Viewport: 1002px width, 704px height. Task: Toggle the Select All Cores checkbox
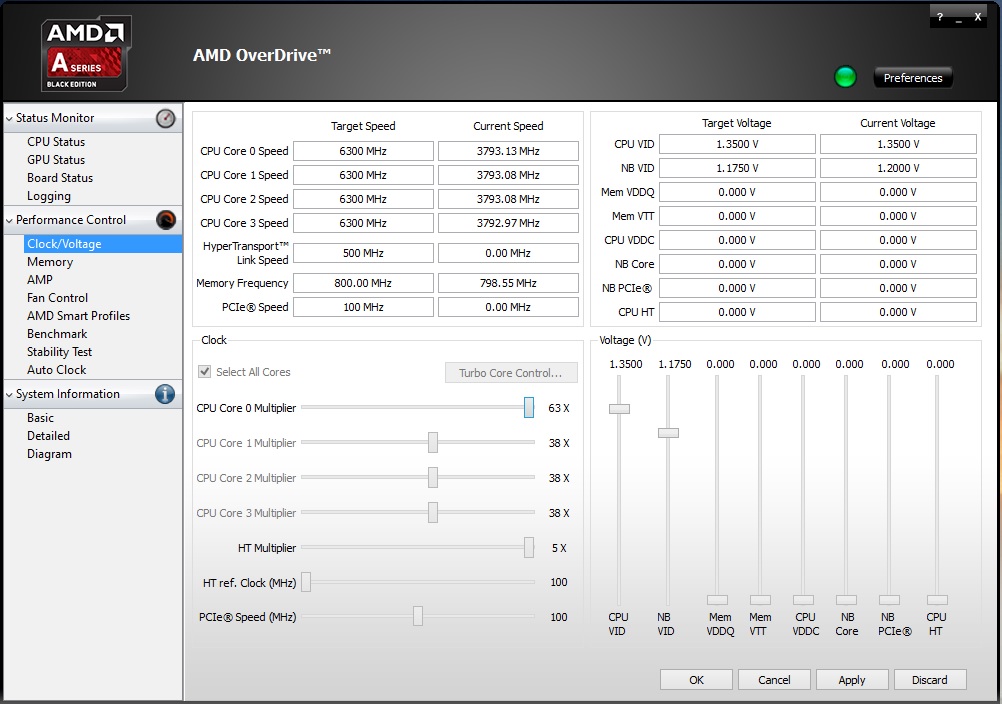coord(204,372)
